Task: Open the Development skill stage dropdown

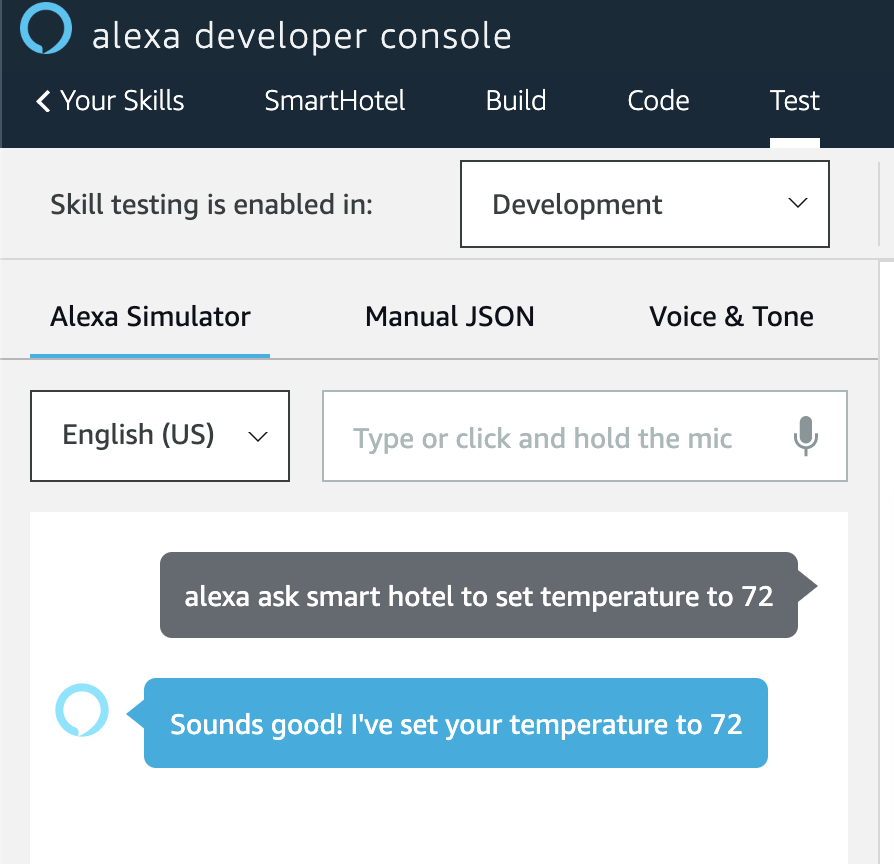Action: [x=644, y=204]
